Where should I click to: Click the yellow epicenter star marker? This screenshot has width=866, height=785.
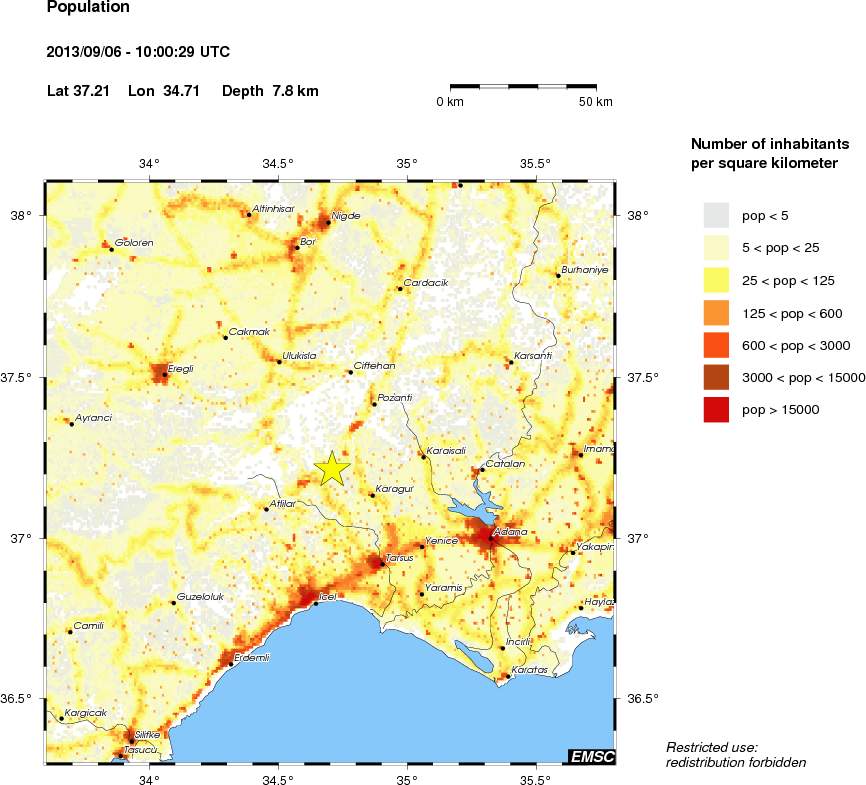[x=331, y=468]
